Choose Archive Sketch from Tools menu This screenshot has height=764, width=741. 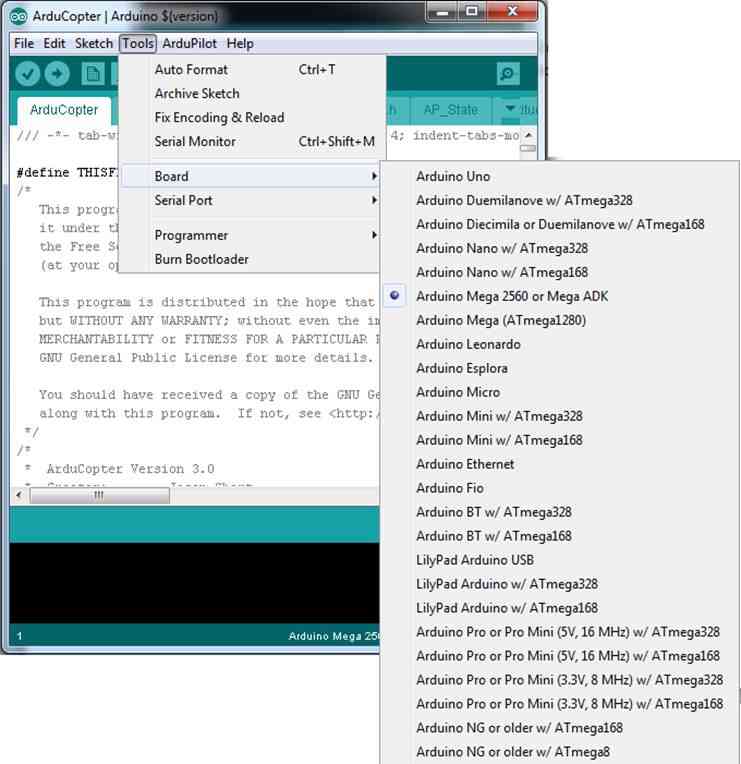tap(197, 93)
